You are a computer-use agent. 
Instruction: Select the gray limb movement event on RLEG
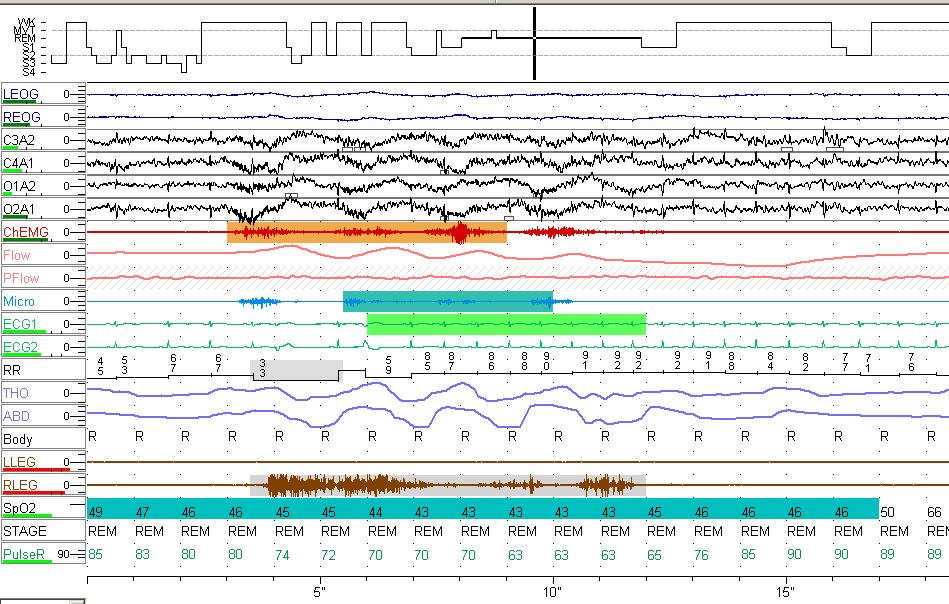(x=448, y=485)
